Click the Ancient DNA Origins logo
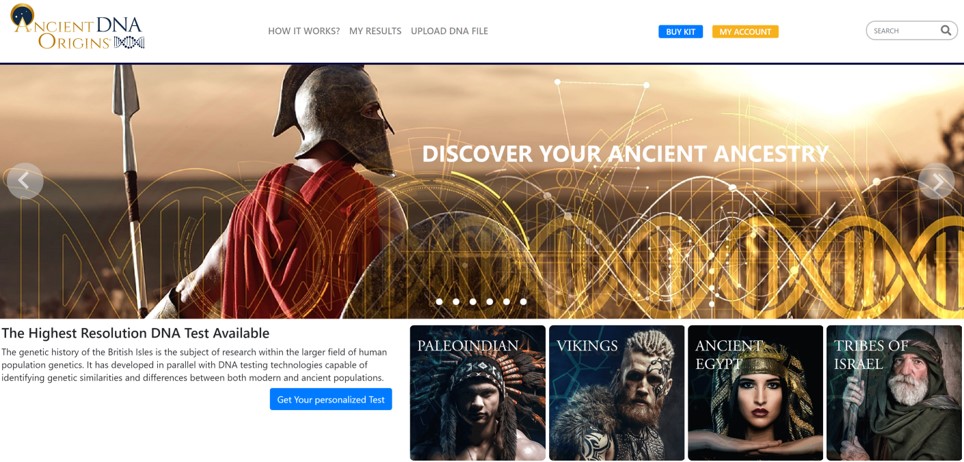The width and height of the screenshot is (964, 462). click(x=77, y=26)
